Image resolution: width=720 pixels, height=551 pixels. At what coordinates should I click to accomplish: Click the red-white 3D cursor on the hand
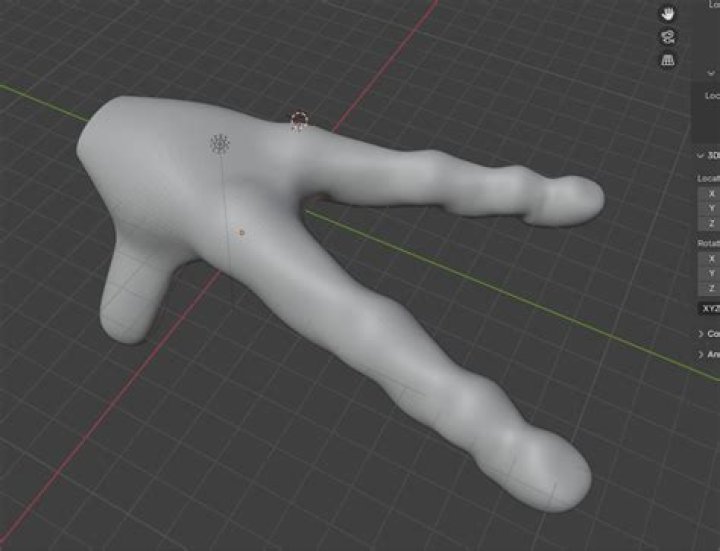tap(299, 121)
